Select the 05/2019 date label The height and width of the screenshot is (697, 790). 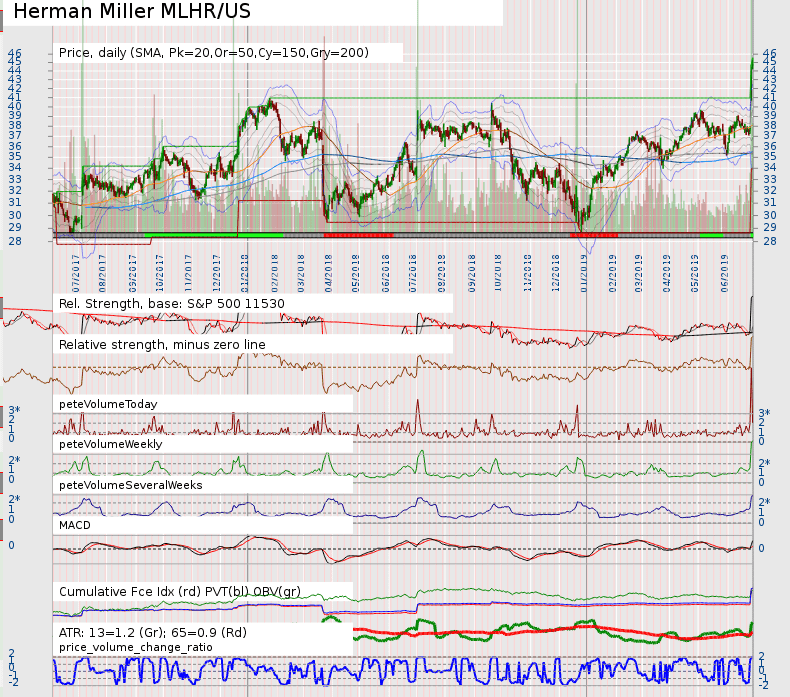coord(694,273)
